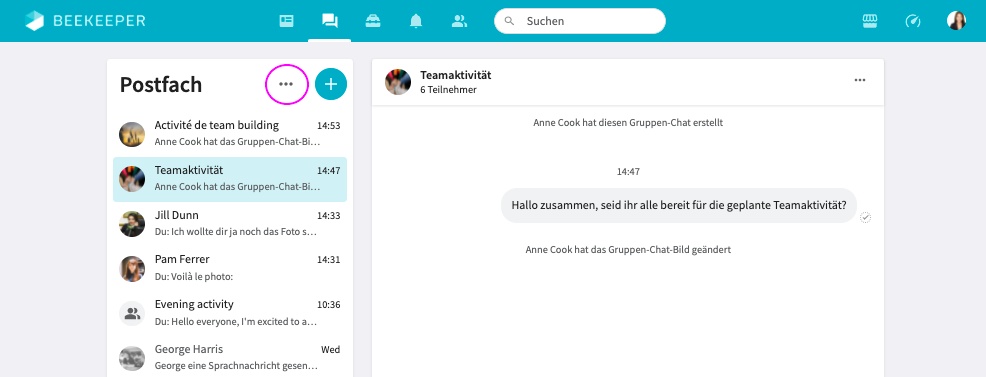Open the marketplace store icon
986x377 pixels.
click(870, 21)
